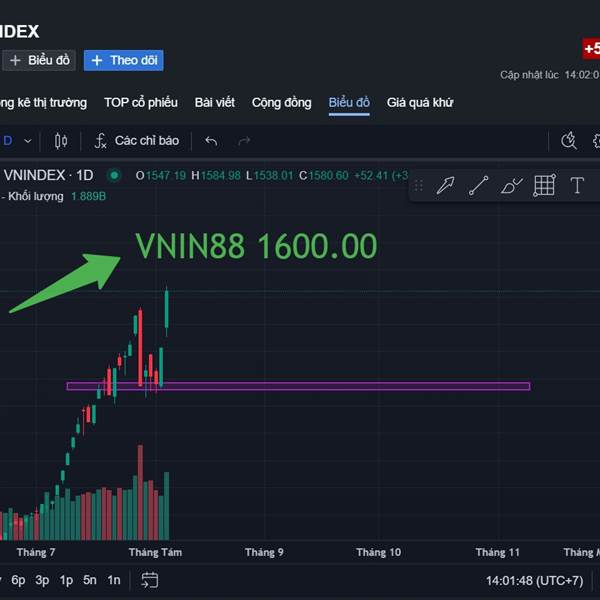Select the brush drawing tool

pyautogui.click(x=512, y=186)
